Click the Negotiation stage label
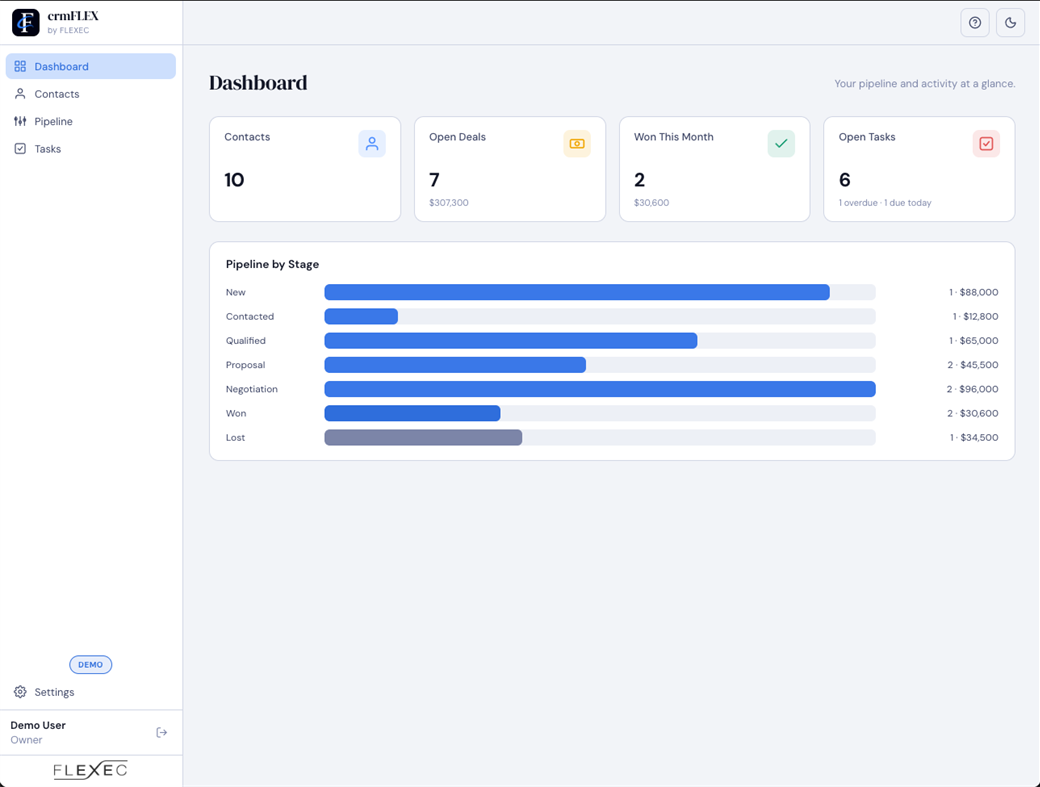Screen dimensions: 1040x787 click(x=251, y=389)
